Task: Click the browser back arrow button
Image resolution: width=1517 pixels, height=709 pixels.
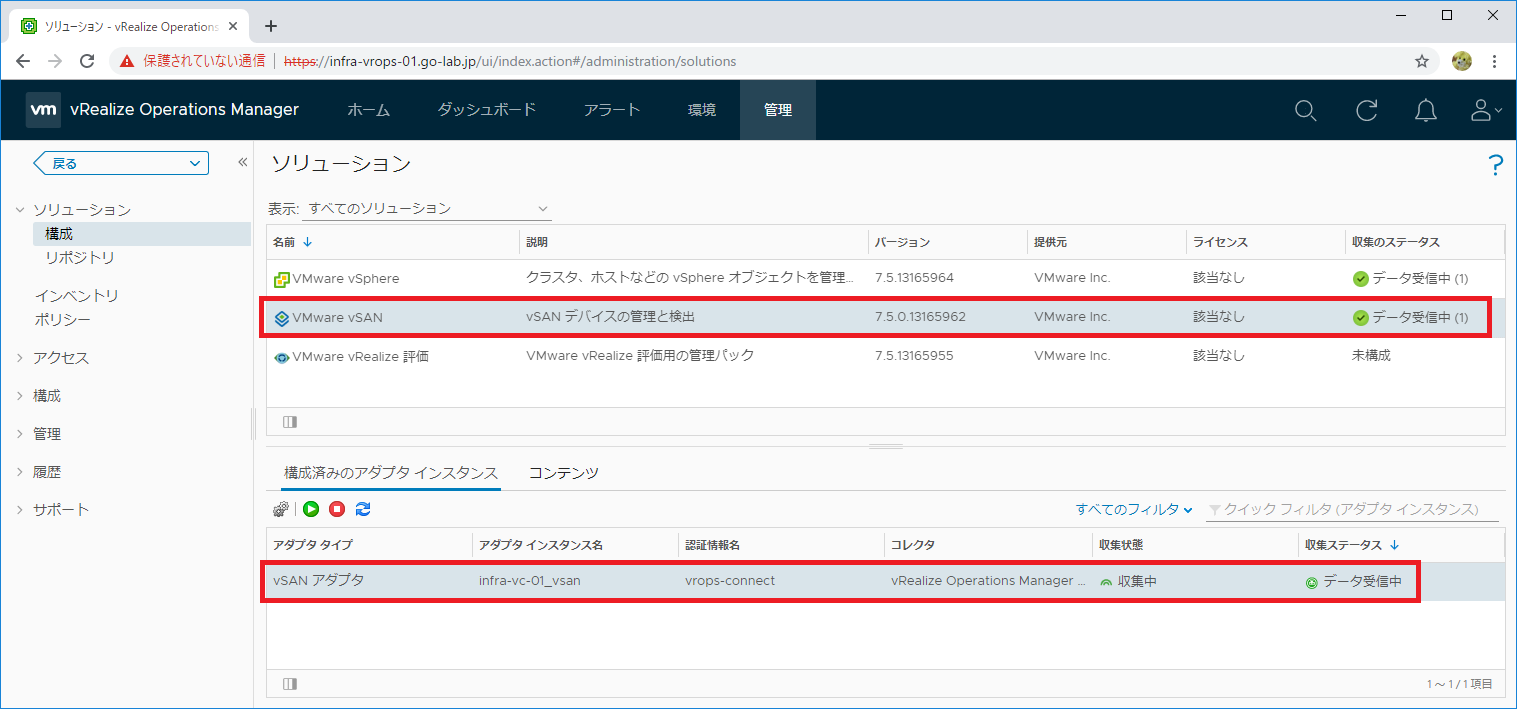Action: tap(23, 61)
